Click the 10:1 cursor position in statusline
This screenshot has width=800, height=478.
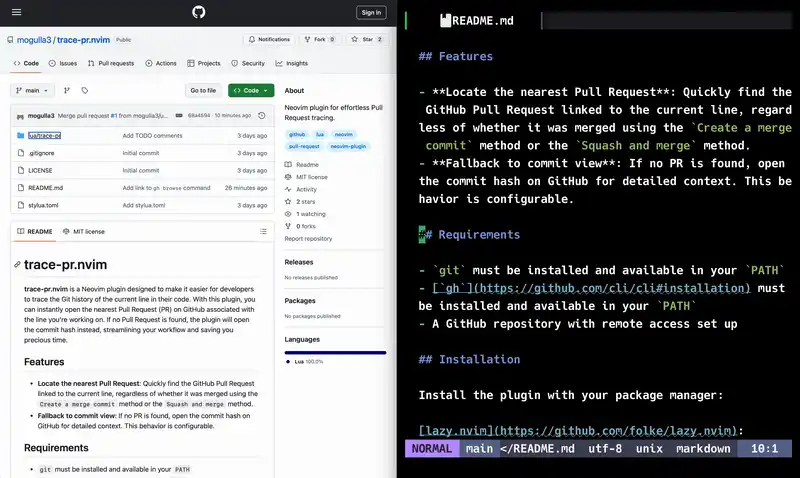[764, 449]
